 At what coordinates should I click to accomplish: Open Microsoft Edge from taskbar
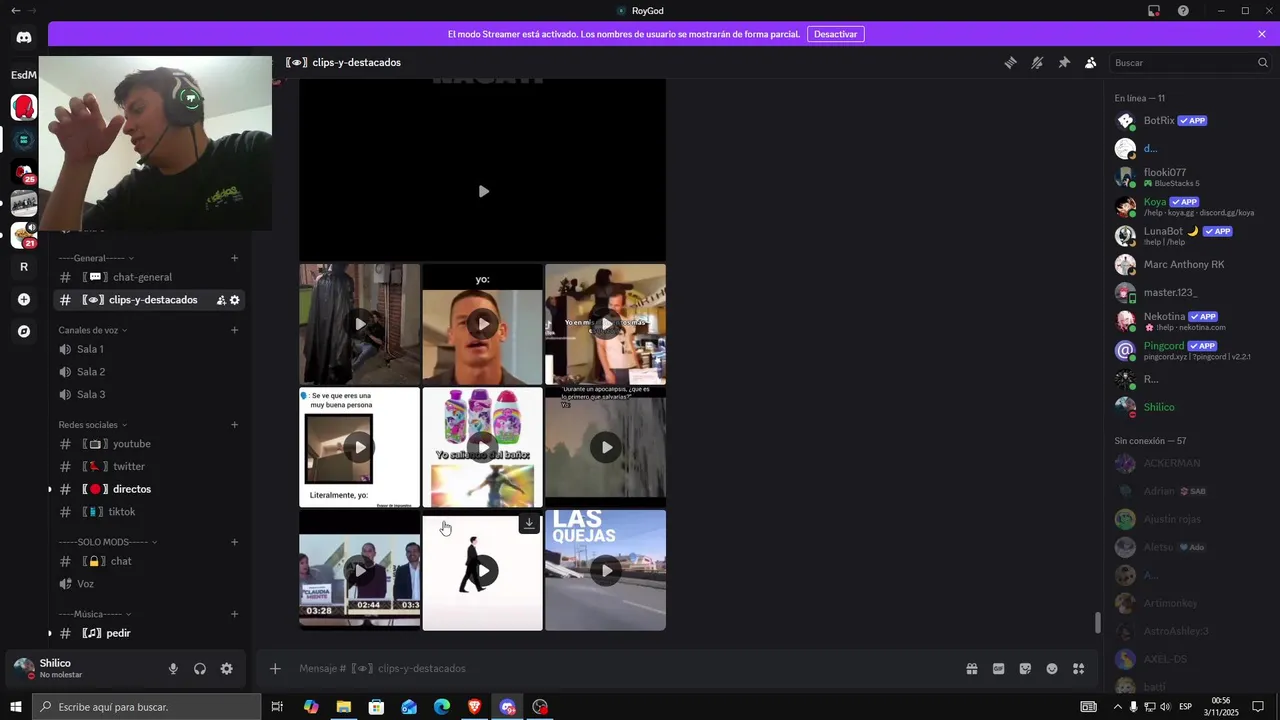(x=442, y=707)
